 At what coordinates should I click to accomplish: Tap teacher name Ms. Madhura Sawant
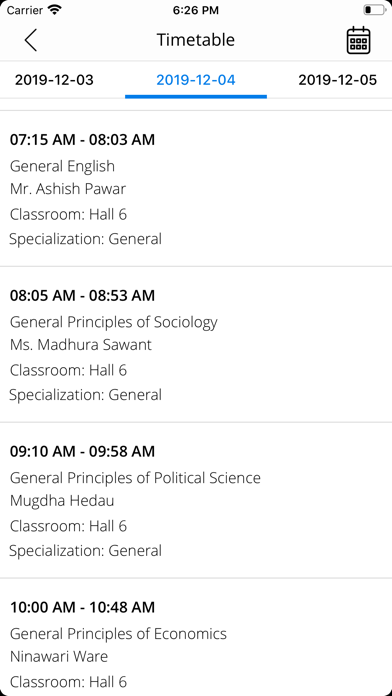click(81, 344)
